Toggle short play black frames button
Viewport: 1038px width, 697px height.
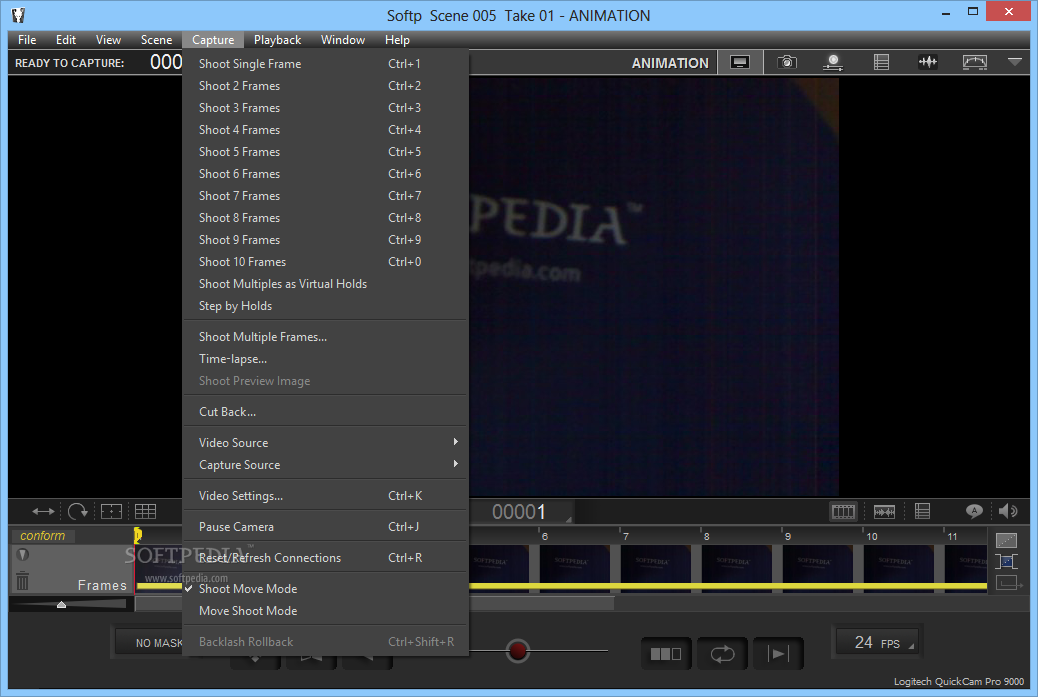pyautogui.click(x=666, y=654)
